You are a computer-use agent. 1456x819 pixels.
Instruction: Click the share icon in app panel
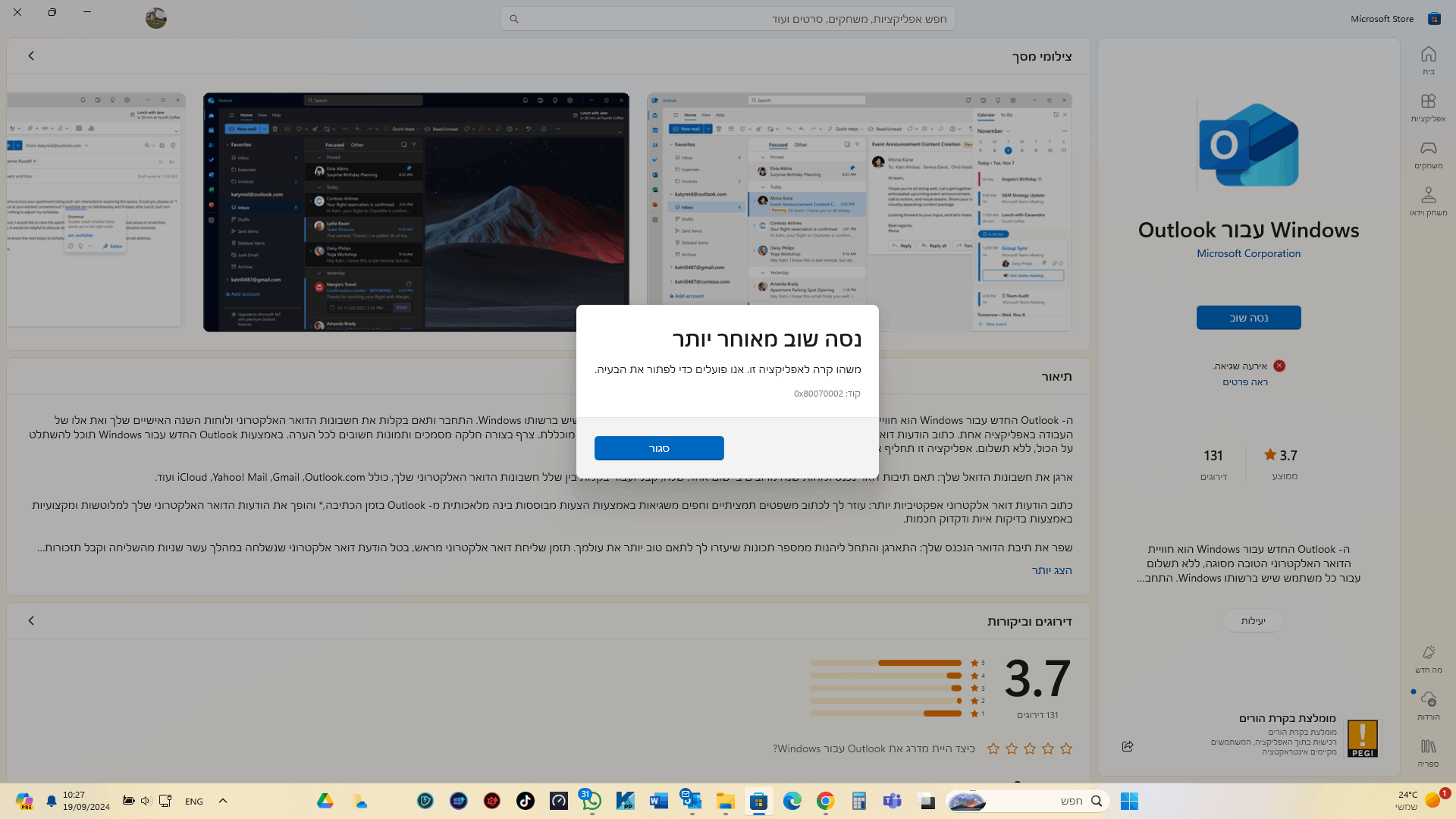coord(1128,746)
